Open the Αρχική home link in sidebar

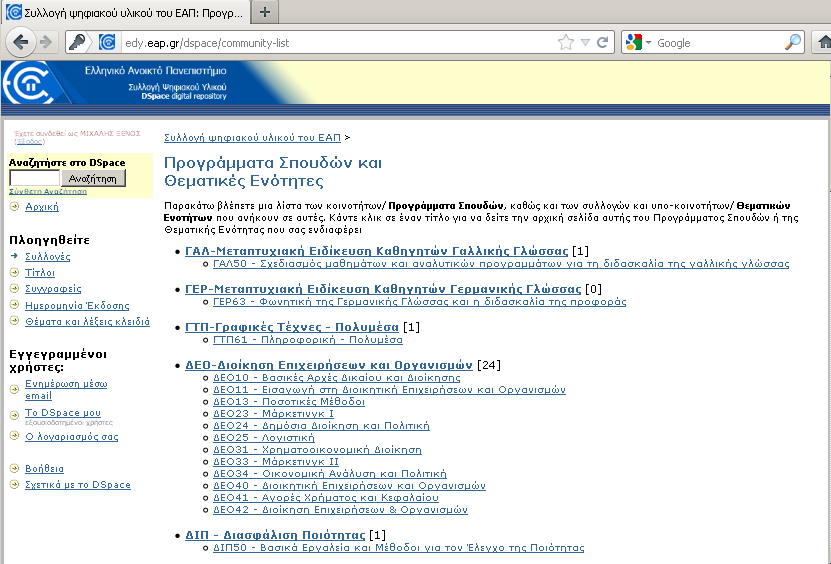coord(42,207)
